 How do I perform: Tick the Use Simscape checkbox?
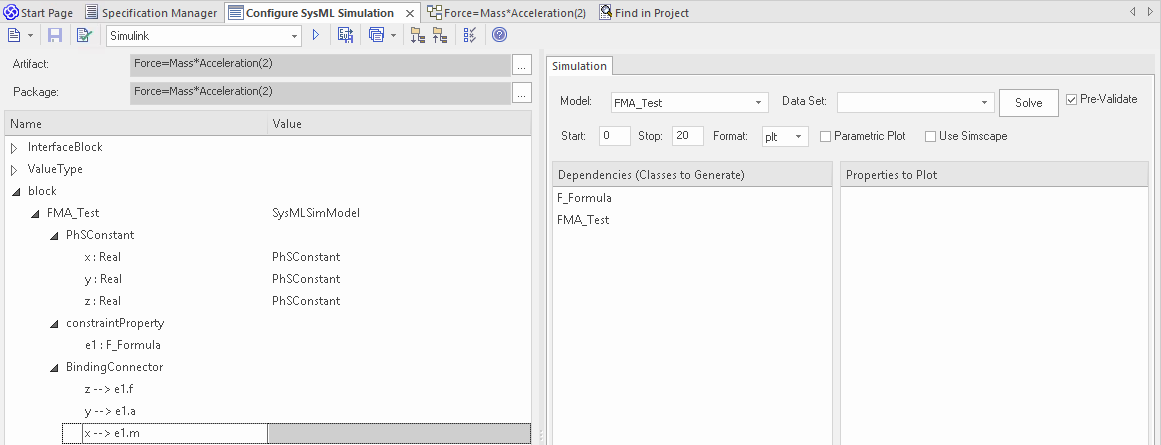pos(930,136)
